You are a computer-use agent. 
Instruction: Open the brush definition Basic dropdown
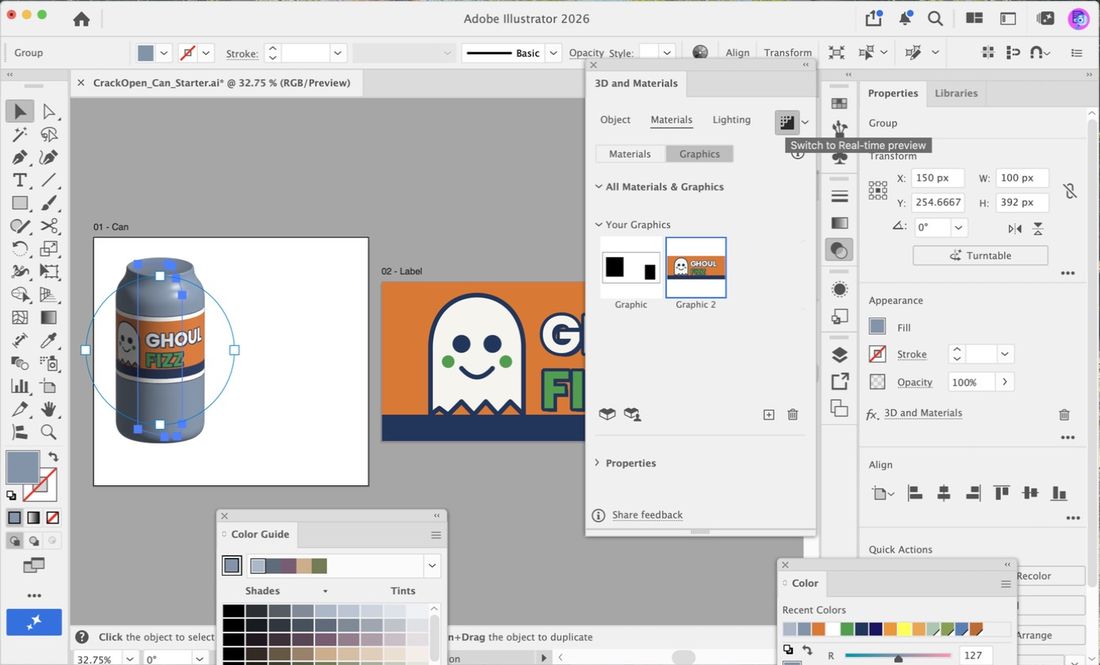pos(554,53)
